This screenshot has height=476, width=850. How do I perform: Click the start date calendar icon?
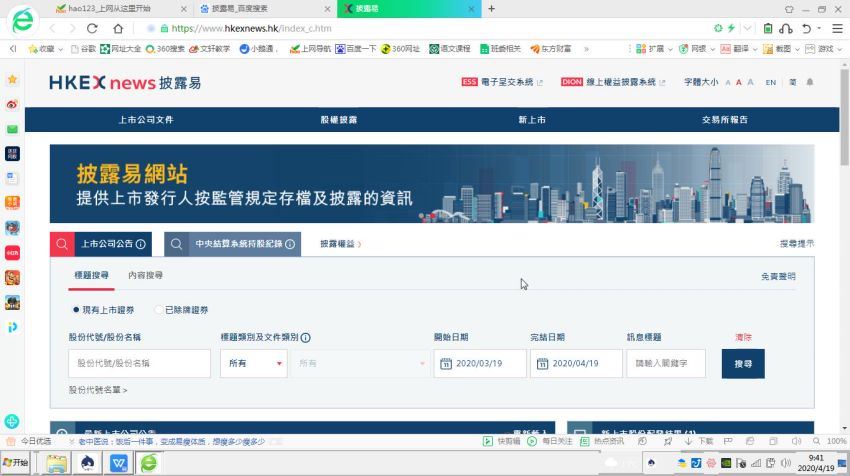pyautogui.click(x=446, y=364)
